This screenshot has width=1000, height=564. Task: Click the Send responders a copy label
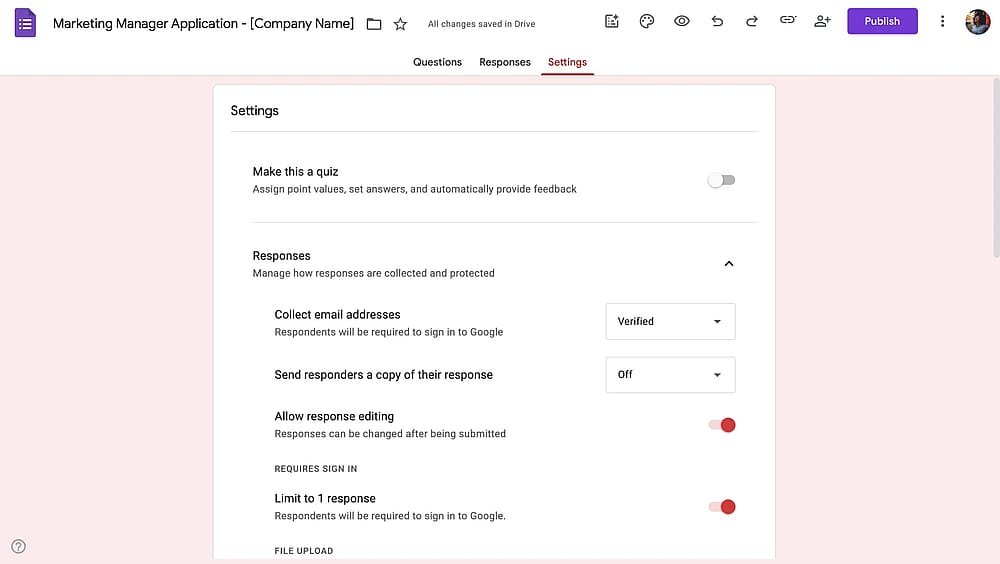tap(383, 375)
